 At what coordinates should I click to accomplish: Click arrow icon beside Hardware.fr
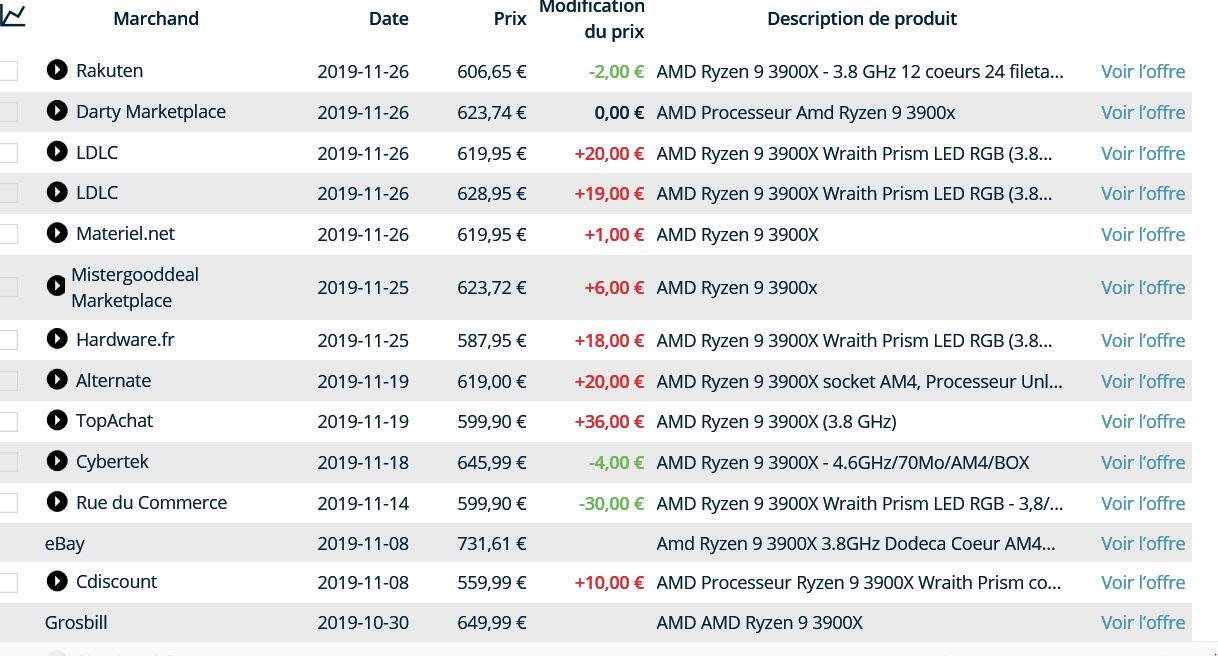point(57,339)
